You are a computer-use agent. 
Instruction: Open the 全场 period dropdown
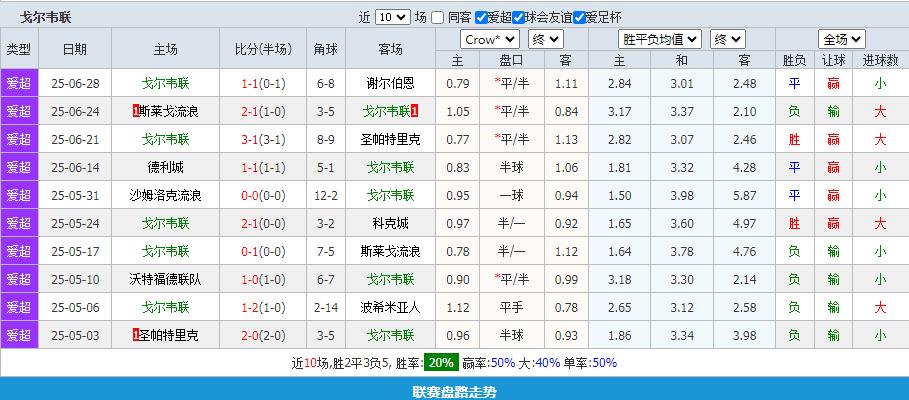point(842,39)
